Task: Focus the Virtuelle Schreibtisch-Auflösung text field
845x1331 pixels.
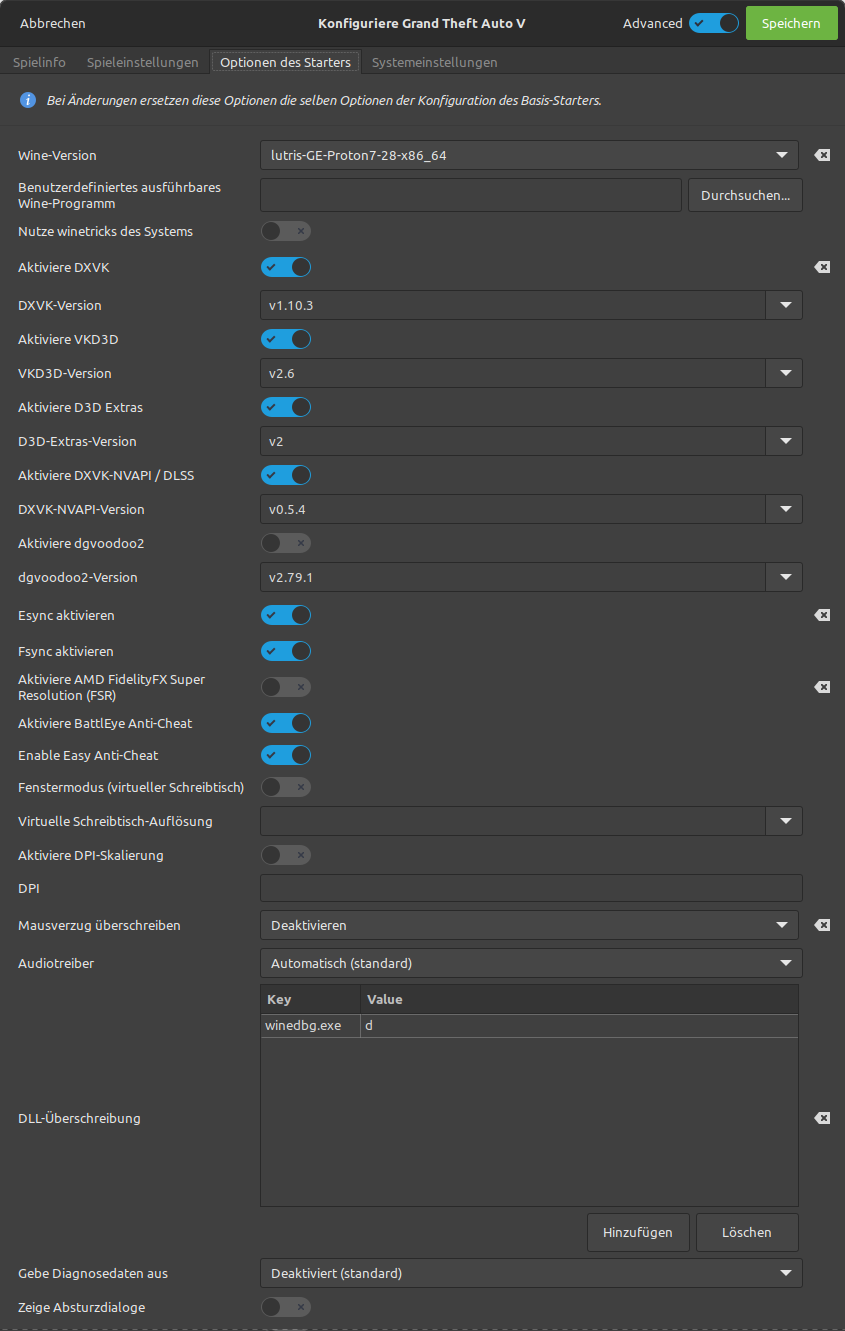Action: (513, 821)
